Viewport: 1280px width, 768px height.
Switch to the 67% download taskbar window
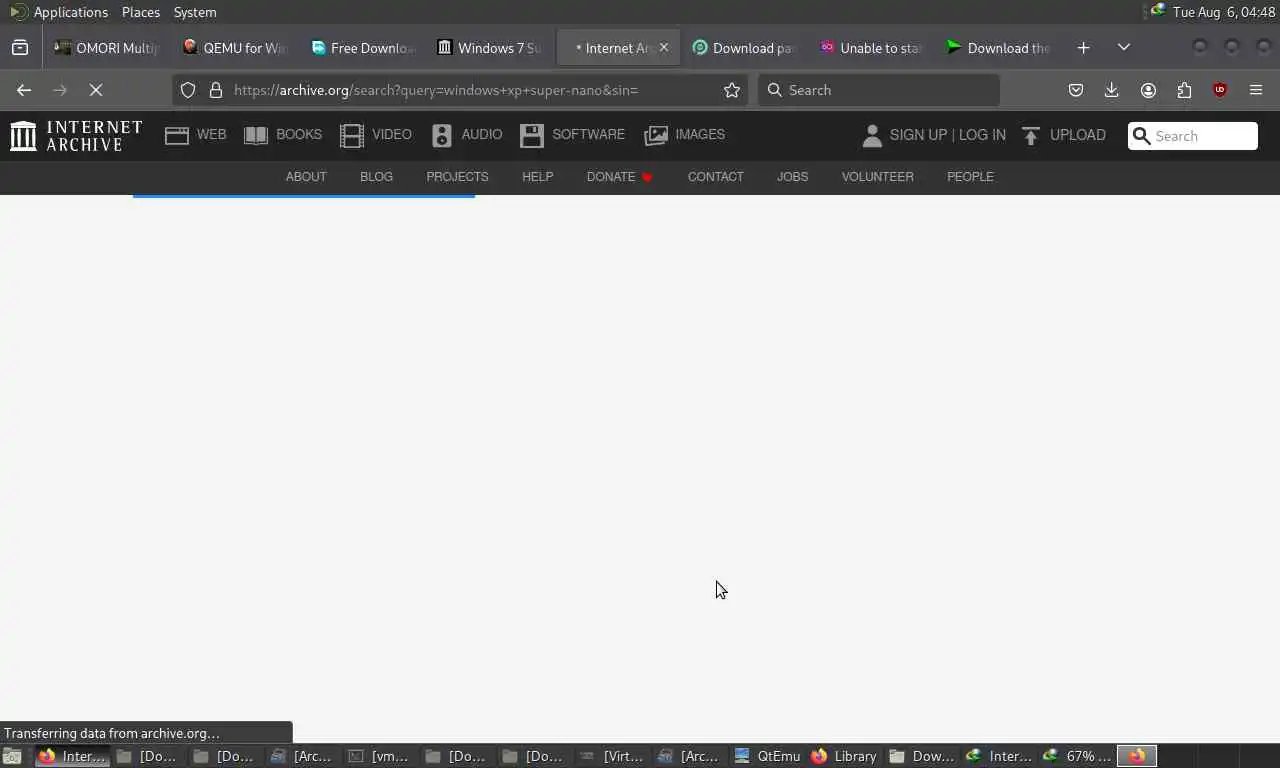coord(1077,756)
